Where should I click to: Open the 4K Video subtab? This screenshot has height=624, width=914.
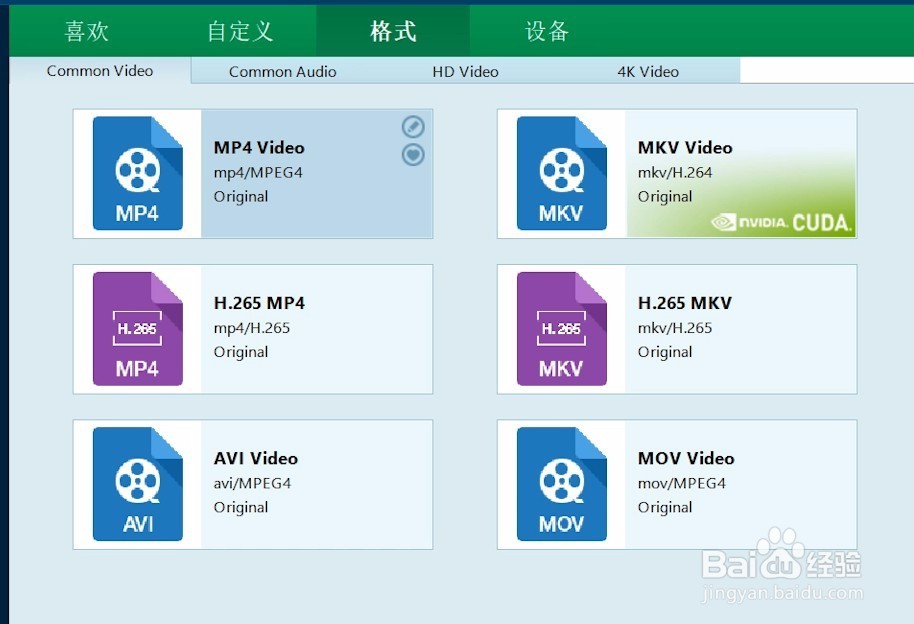pyautogui.click(x=648, y=72)
